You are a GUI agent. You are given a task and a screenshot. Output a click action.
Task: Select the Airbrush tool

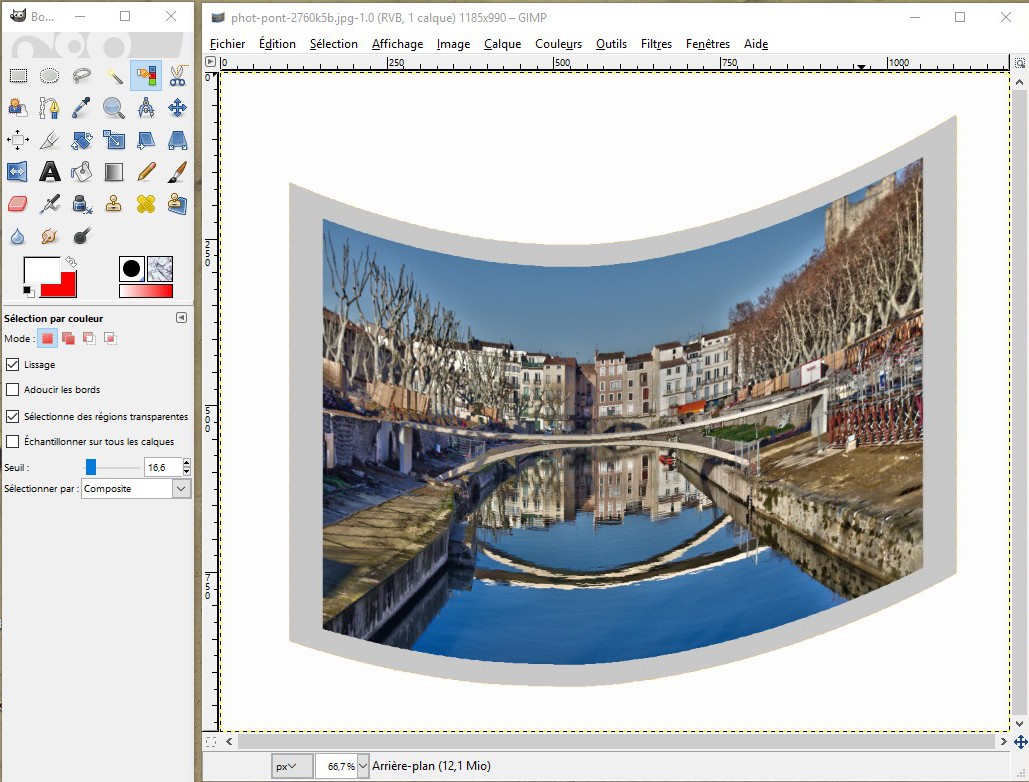(x=49, y=204)
